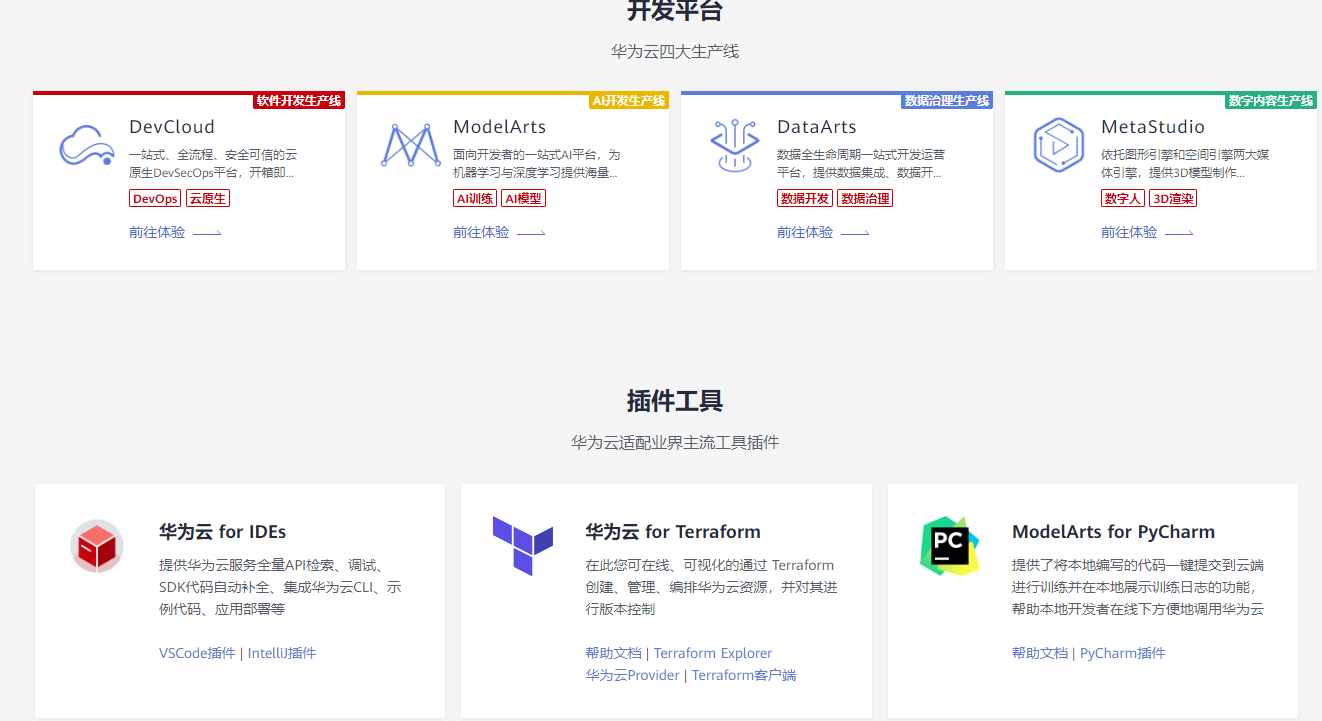This screenshot has height=721, width=1322.
Task: Click the 软件开发生产线 corner label
Action: point(299,100)
